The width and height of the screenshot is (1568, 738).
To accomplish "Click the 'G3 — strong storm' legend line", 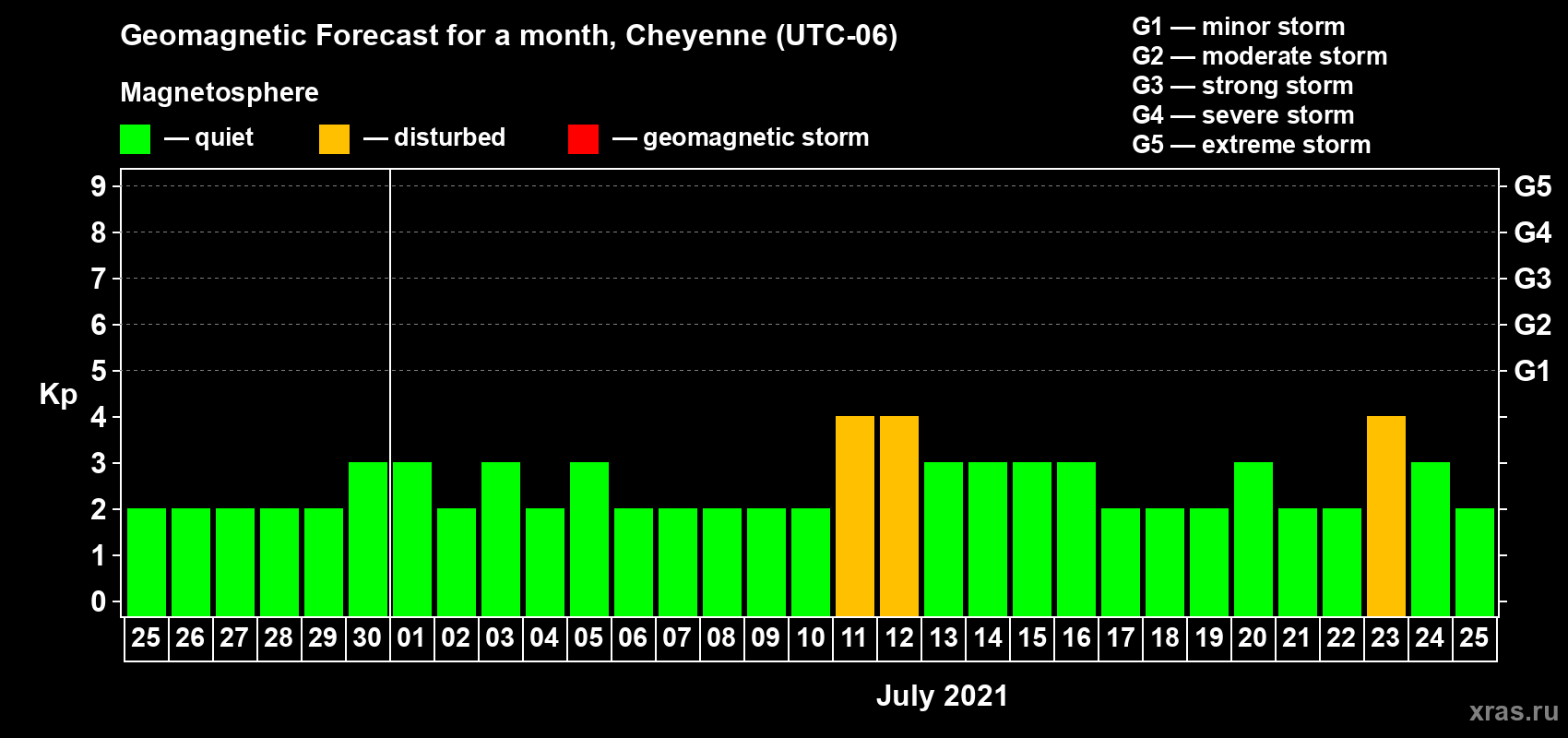I will point(1243,86).
